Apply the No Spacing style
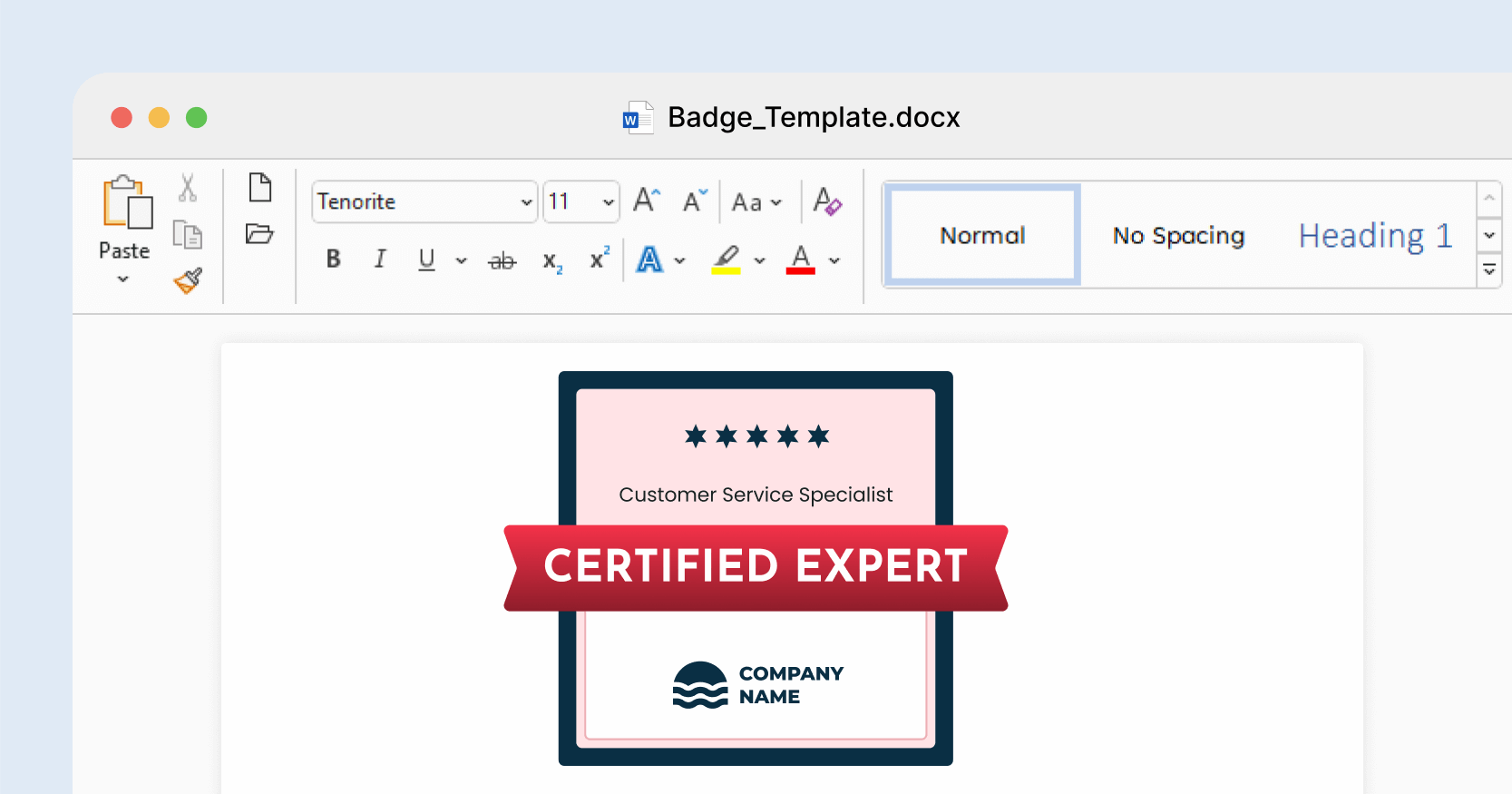The image size is (1512, 794). pos(1178,236)
